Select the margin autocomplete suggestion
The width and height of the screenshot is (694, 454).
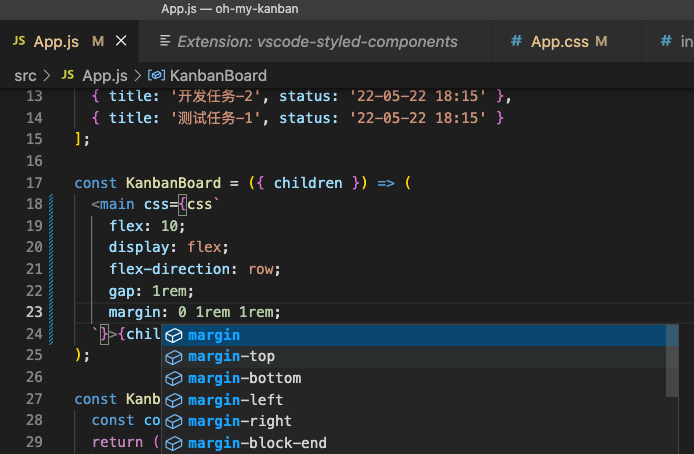pyautogui.click(x=420, y=335)
